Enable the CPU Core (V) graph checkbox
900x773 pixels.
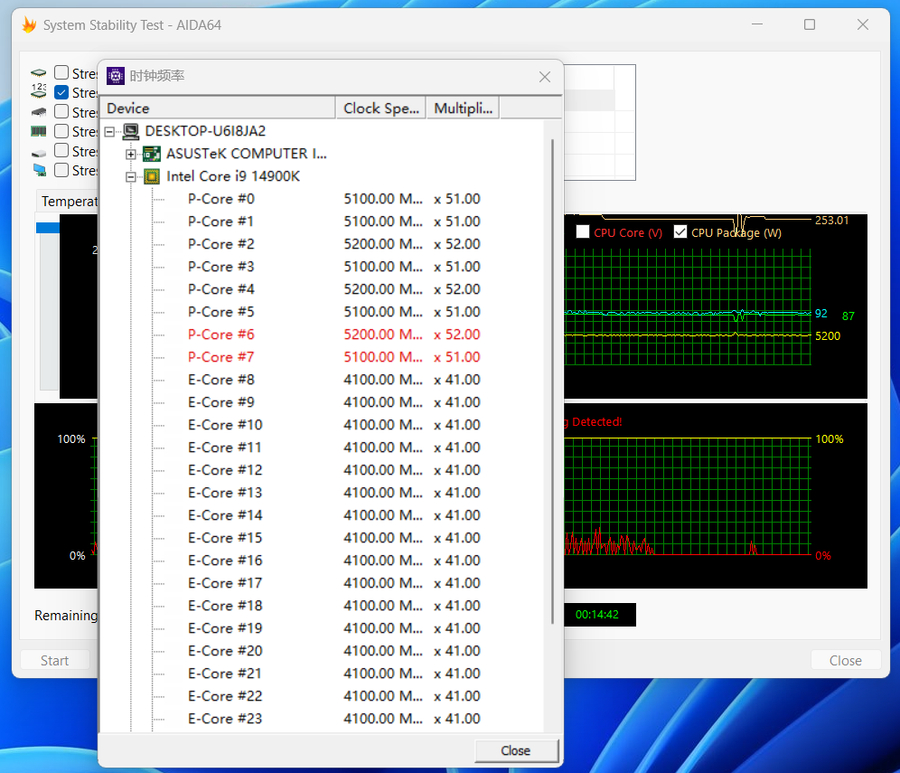tap(583, 232)
